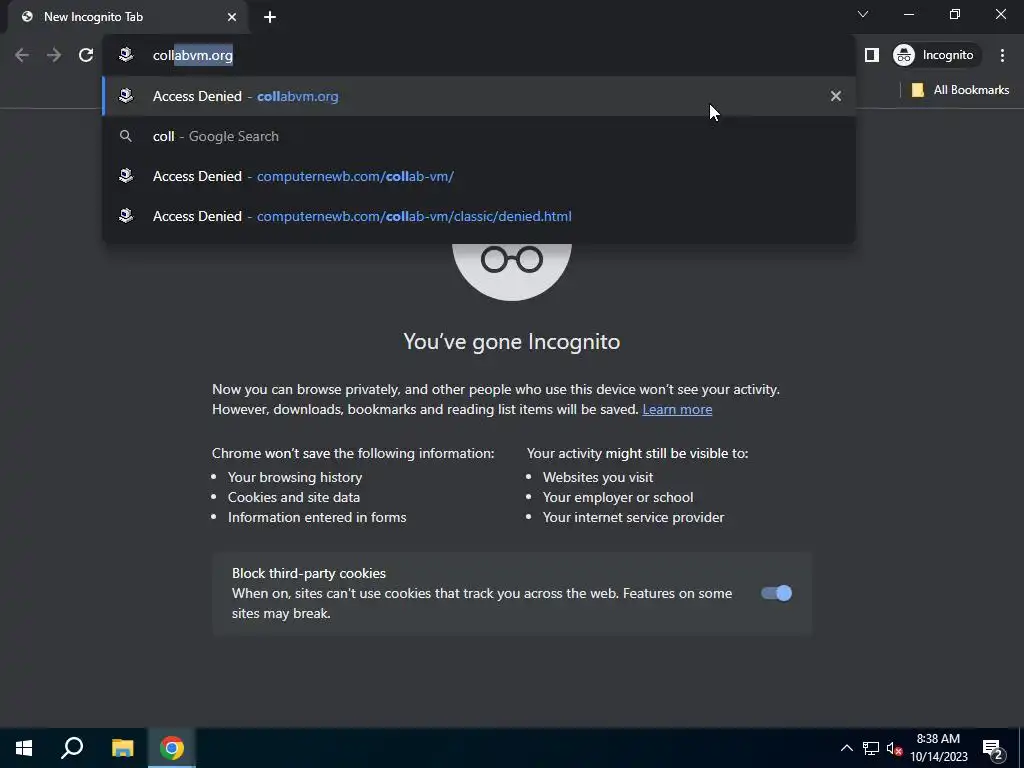Open the All Bookmarks folder
Screen dimensions: 1024x768
coord(960,90)
